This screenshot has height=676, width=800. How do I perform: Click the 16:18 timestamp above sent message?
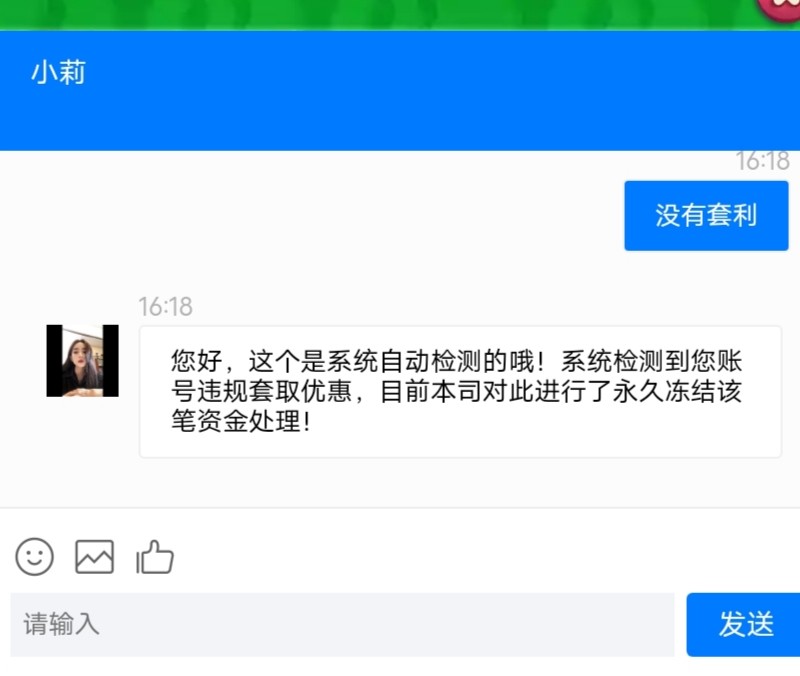[763, 161]
